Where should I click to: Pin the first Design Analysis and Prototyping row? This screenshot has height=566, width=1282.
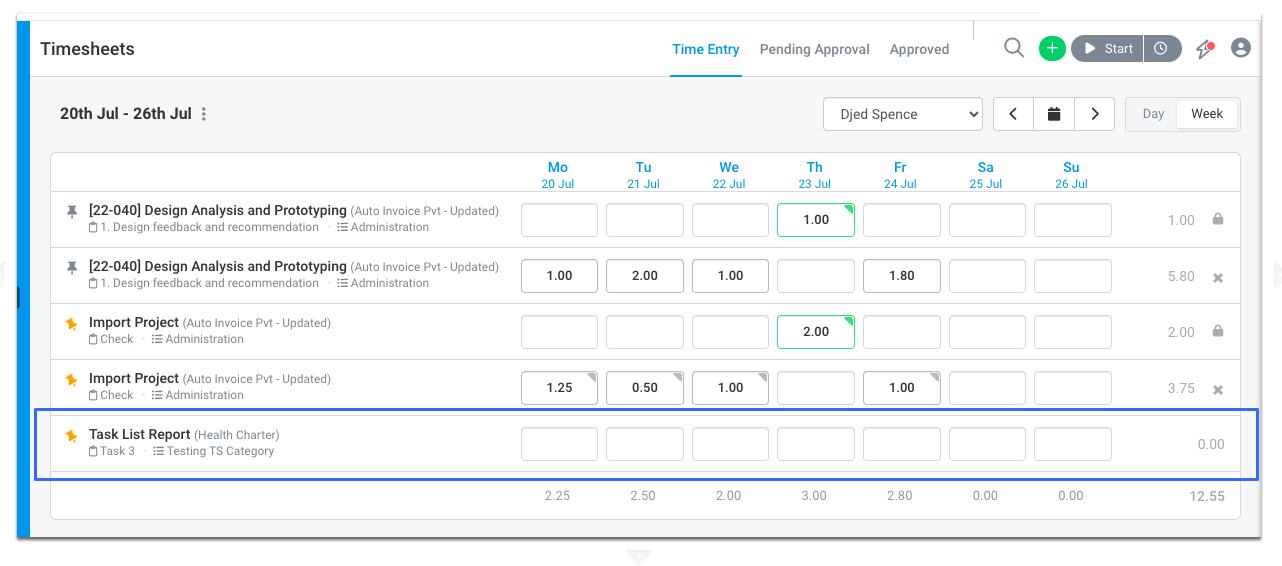(x=71, y=211)
